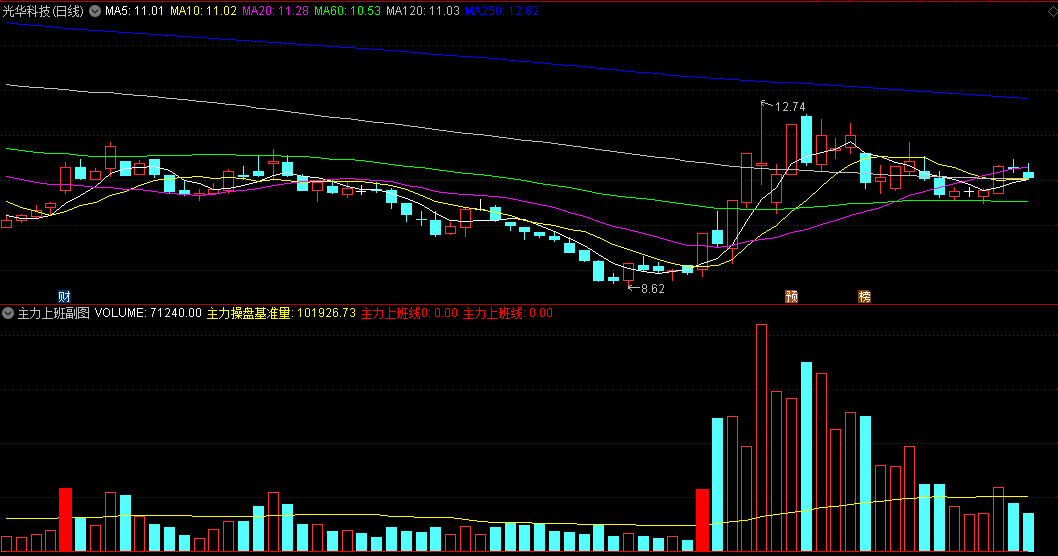Click the VOLUME: 71240.00 value
This screenshot has width=1058, height=556.
pyautogui.click(x=148, y=313)
